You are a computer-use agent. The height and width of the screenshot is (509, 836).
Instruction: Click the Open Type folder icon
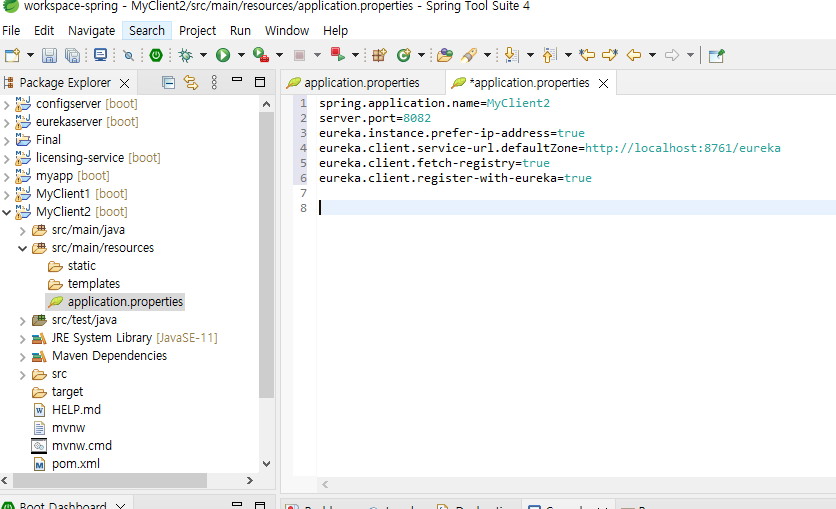(x=444, y=55)
